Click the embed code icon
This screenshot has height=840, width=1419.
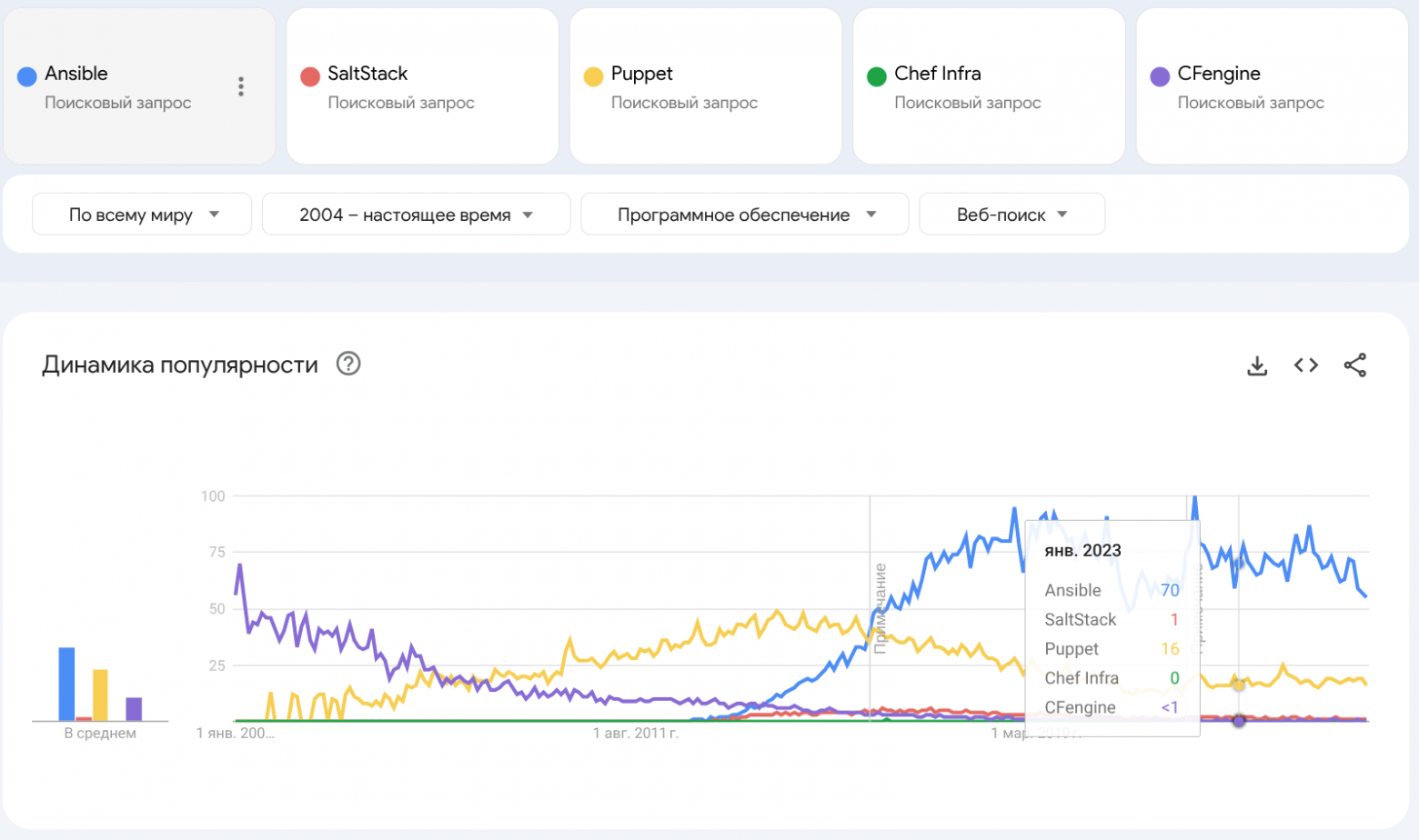pyautogui.click(x=1306, y=365)
